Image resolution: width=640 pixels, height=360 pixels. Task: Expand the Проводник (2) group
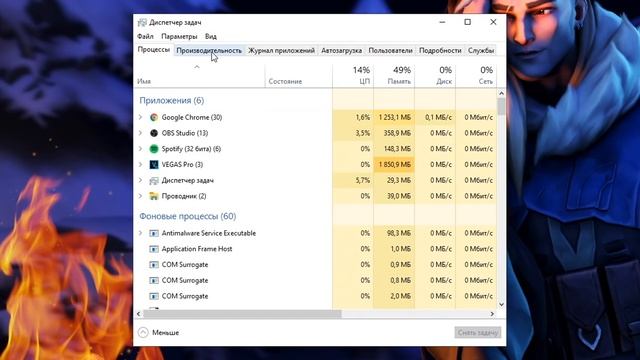pyautogui.click(x=140, y=196)
